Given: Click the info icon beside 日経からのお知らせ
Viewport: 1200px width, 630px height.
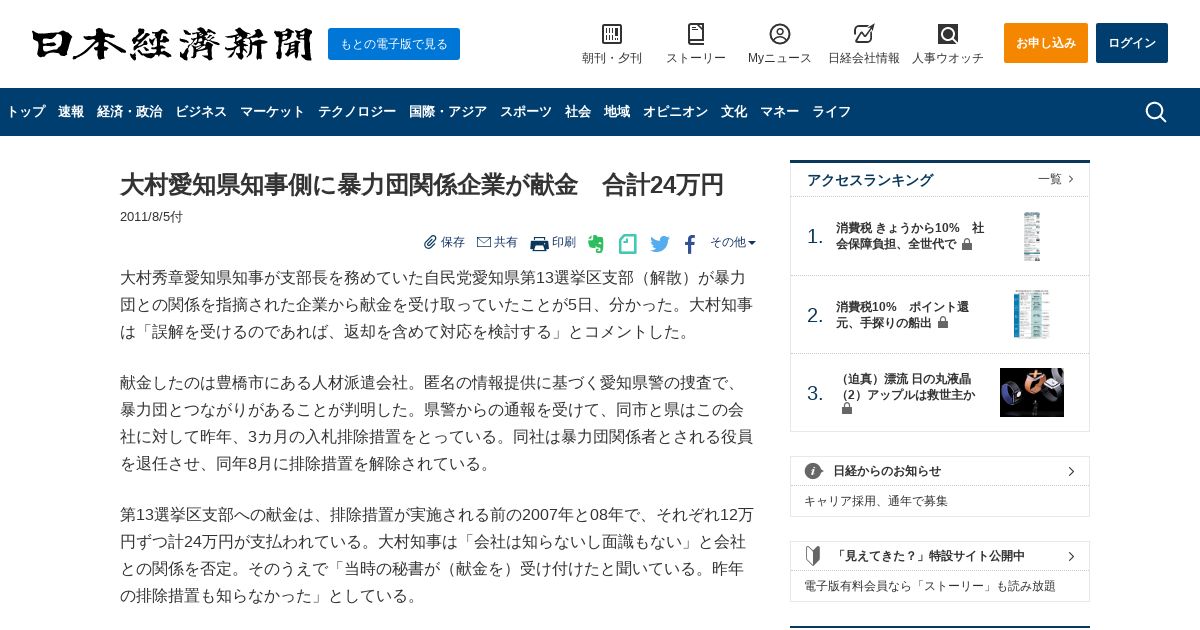Looking at the screenshot, I should point(814,471).
